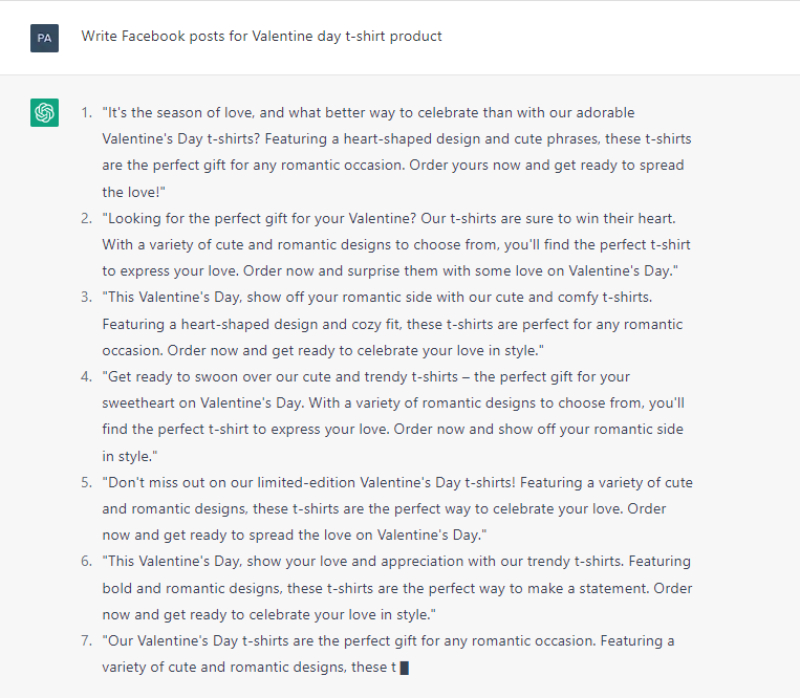Click the ChatGPT logo avatar

tap(44, 112)
